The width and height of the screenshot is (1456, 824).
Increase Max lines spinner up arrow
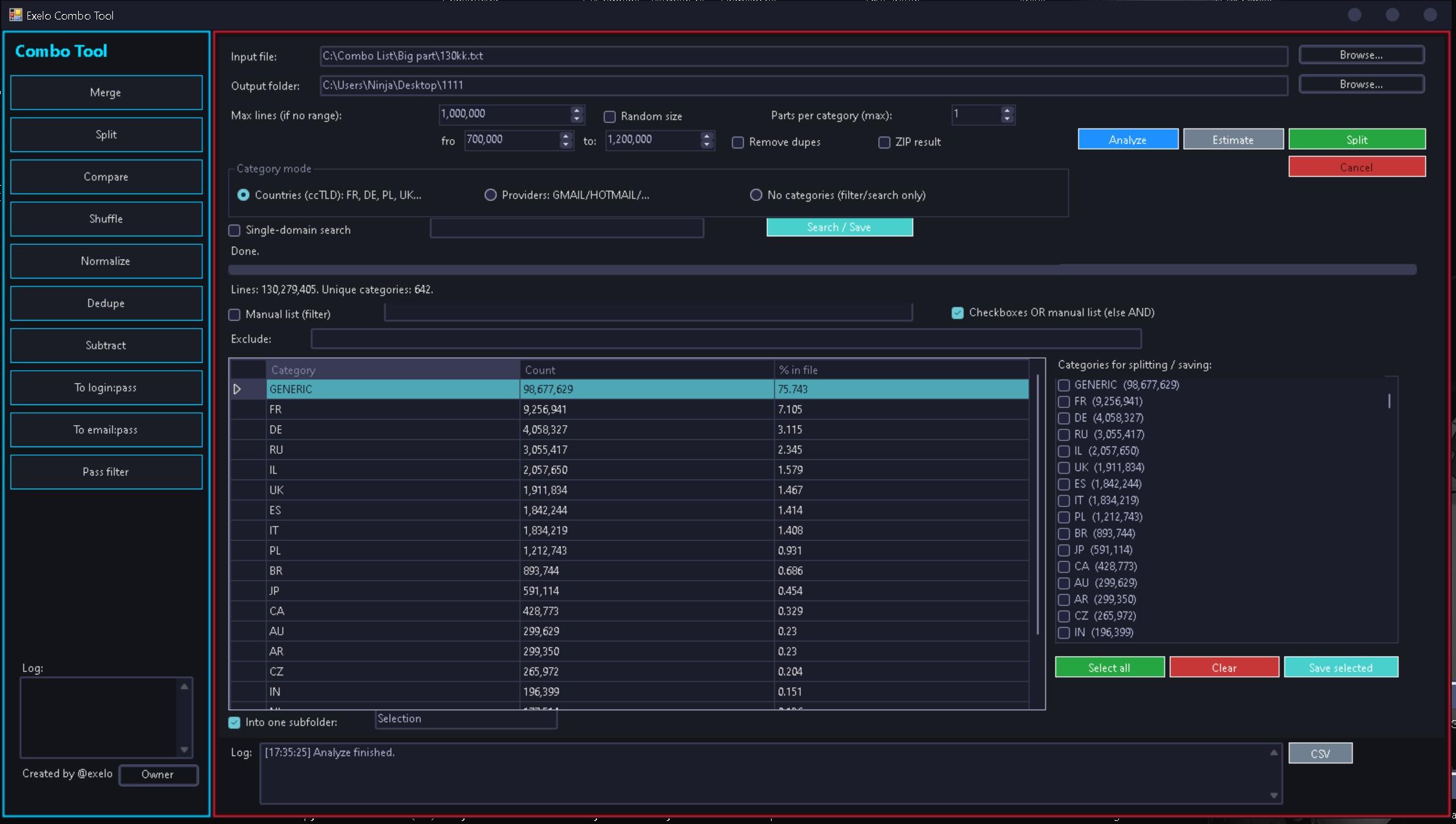[576, 110]
